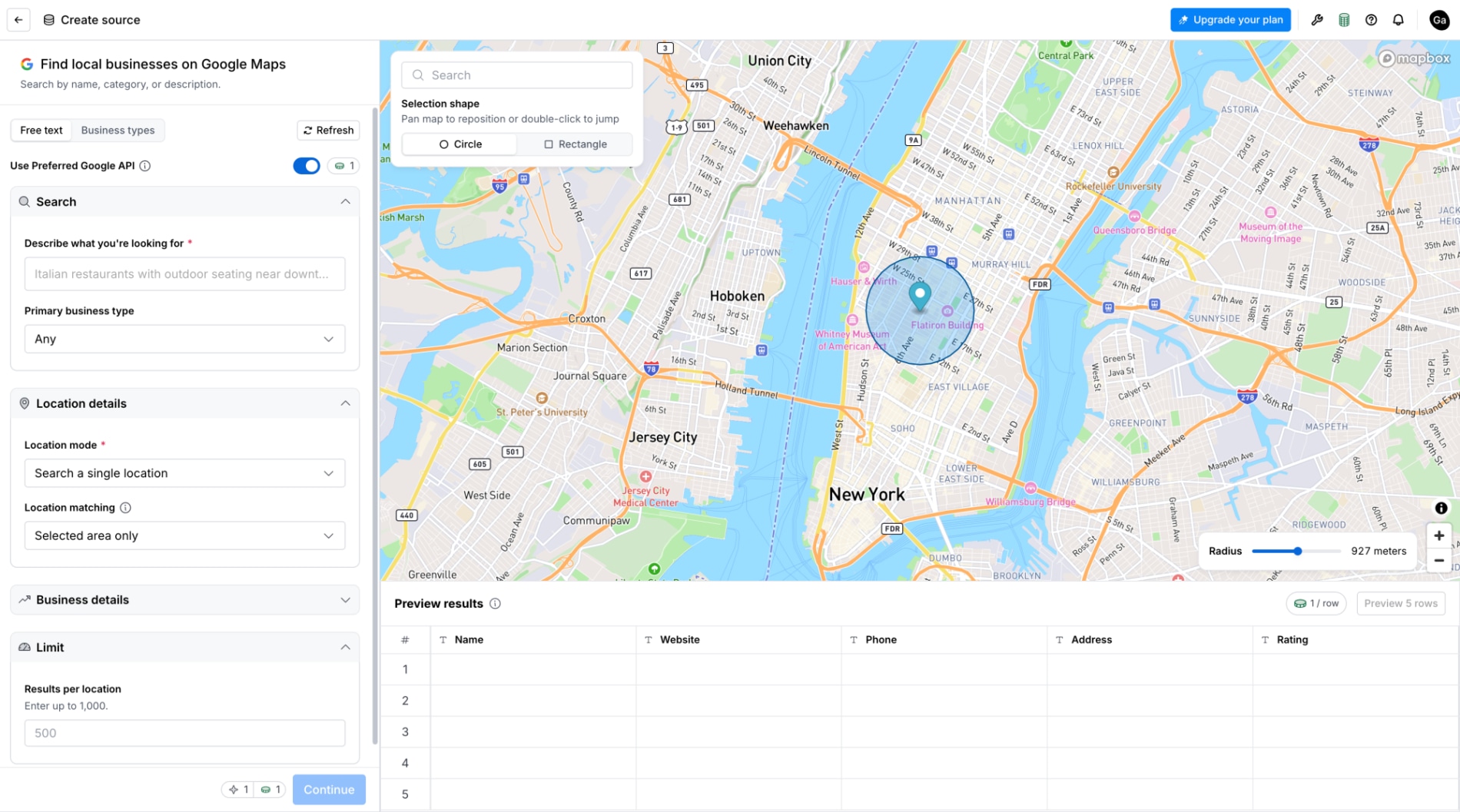Open the green credits icon in header

coord(1344,20)
